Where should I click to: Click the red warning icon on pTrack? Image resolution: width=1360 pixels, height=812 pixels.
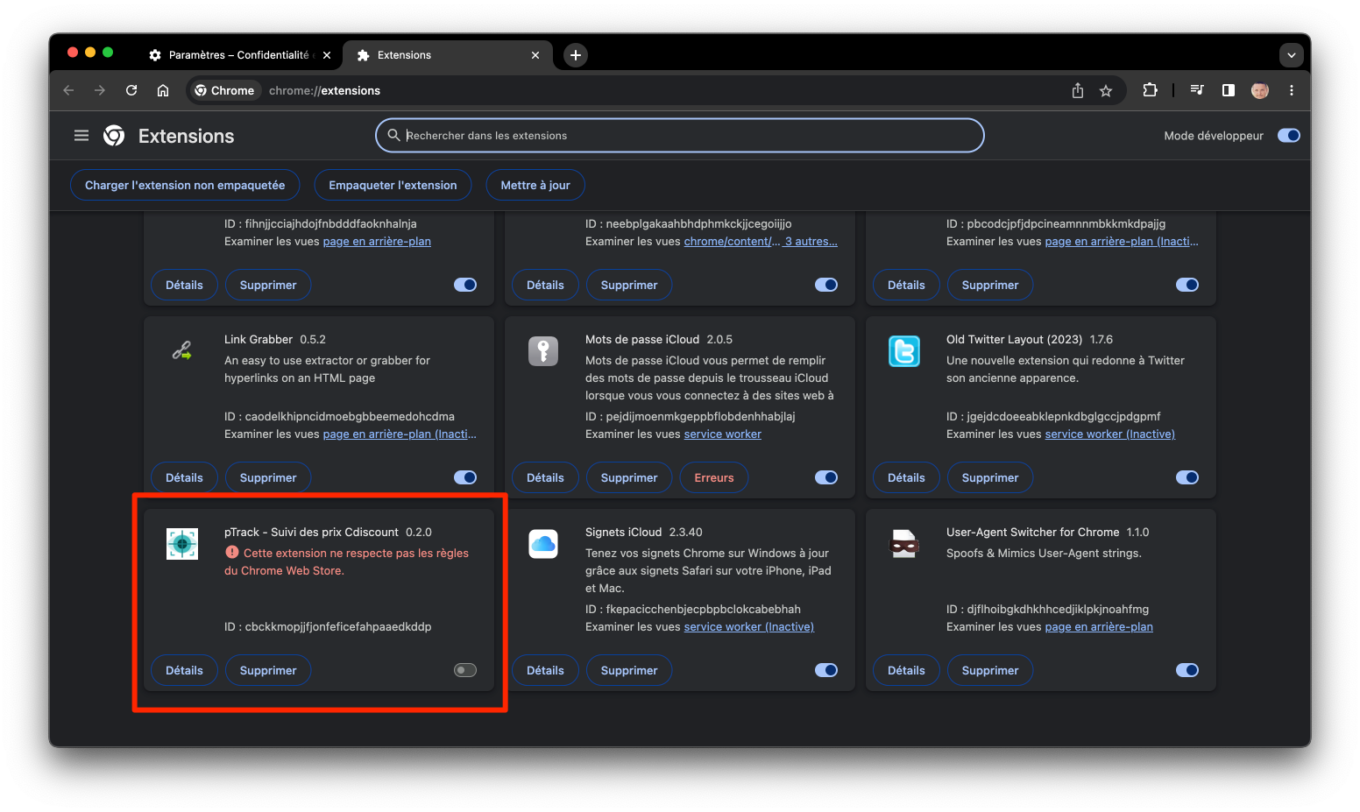click(232, 552)
